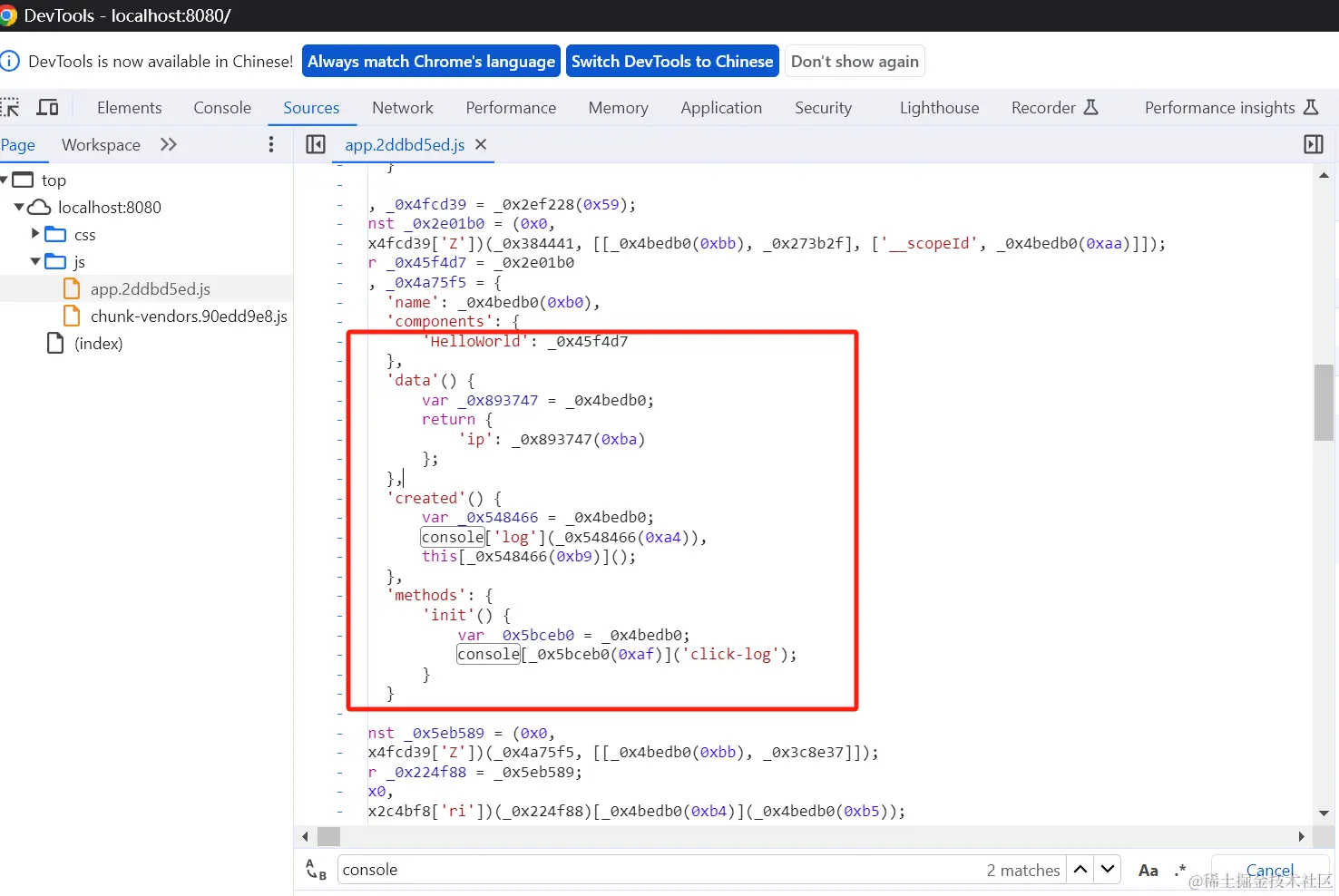Open the Lighthouse tab
This screenshot has width=1339, height=896.
[940, 108]
